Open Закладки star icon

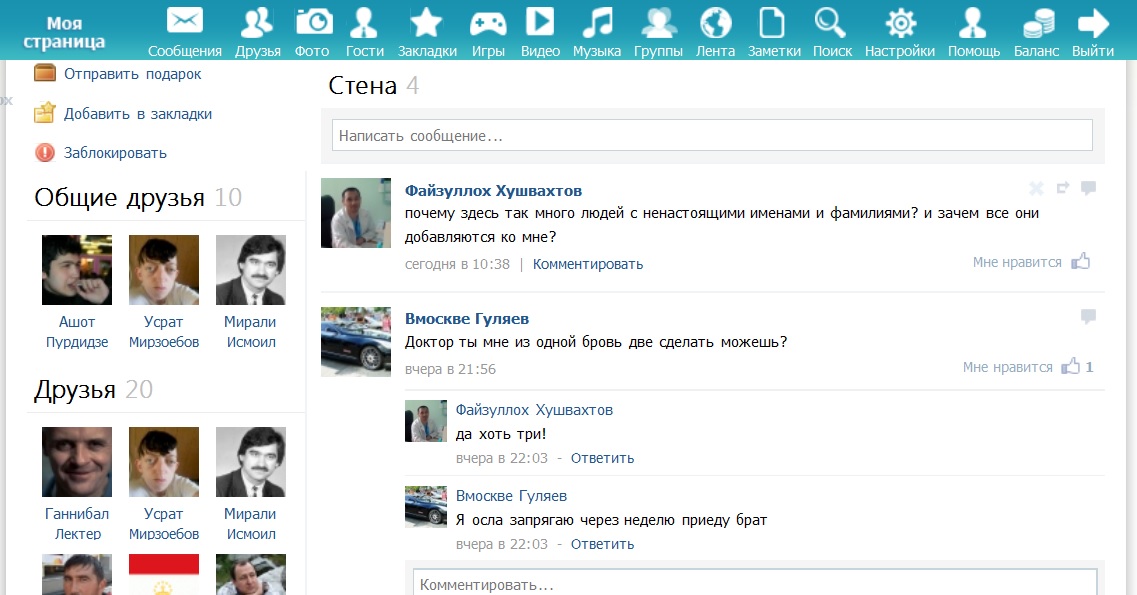426,22
